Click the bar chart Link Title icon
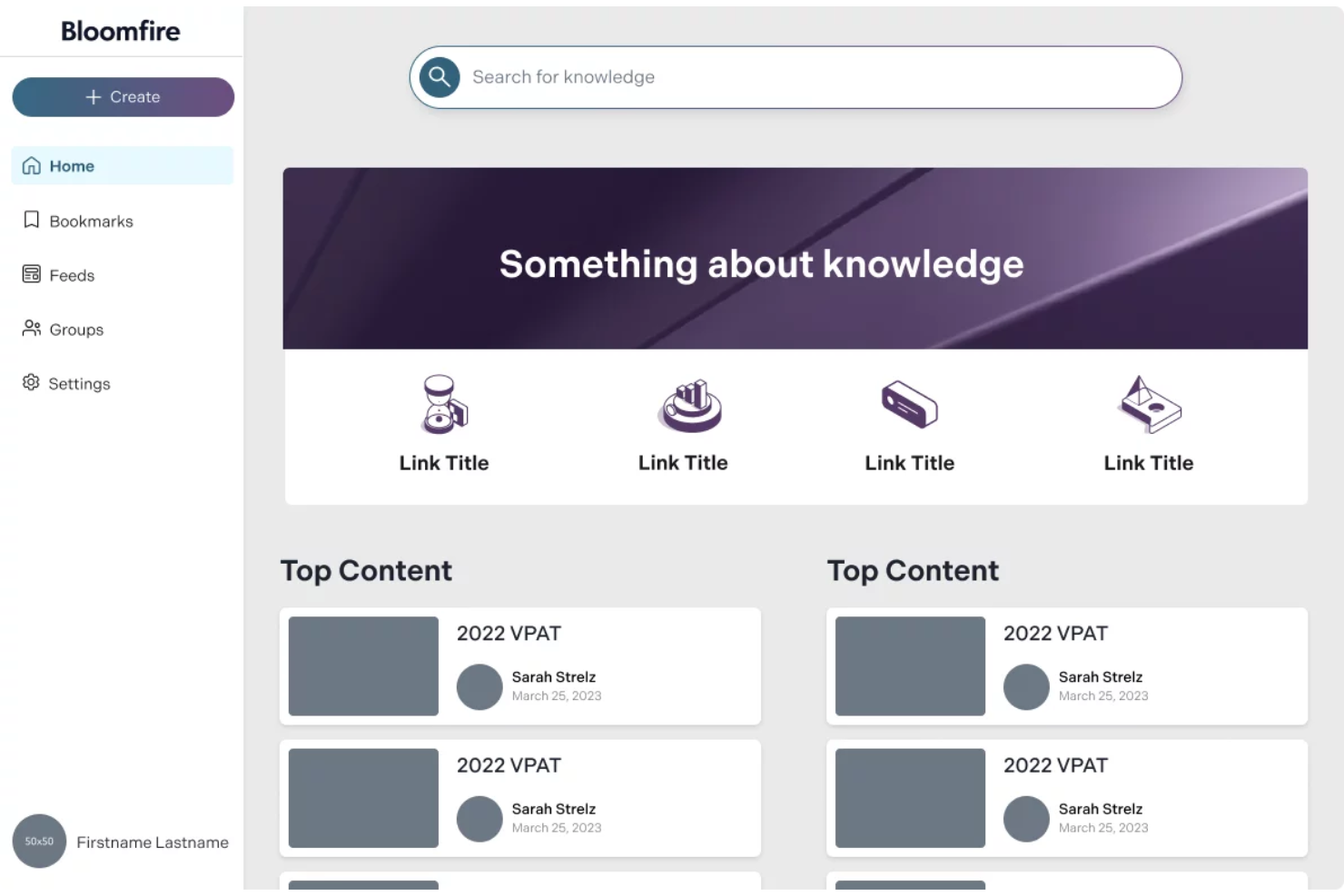Viewport: 1344px width, 896px height. (686, 405)
